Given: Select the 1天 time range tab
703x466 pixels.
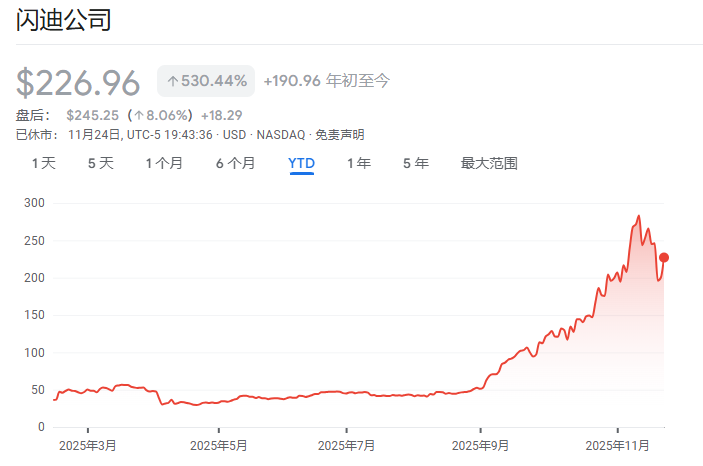Looking at the screenshot, I should pyautogui.click(x=44, y=163).
